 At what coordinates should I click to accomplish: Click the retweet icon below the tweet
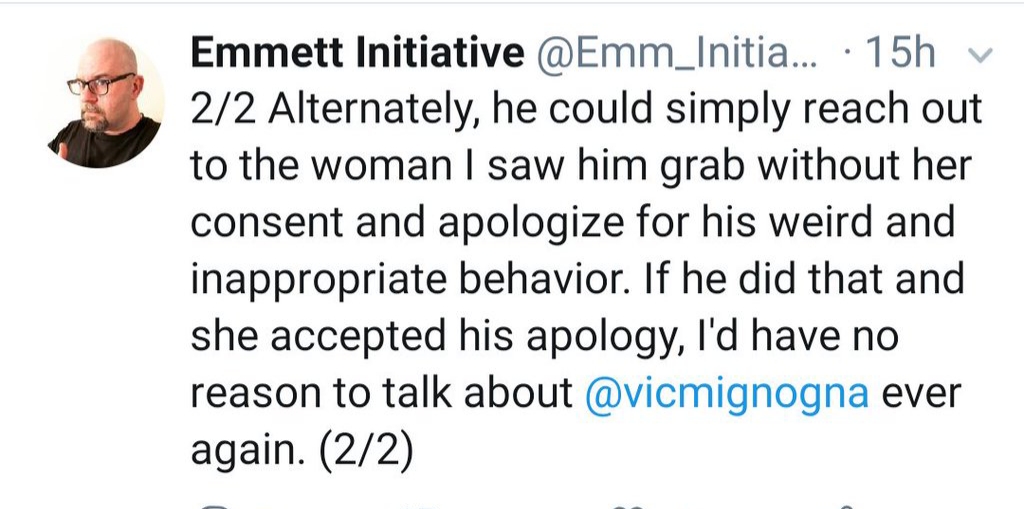418,506
